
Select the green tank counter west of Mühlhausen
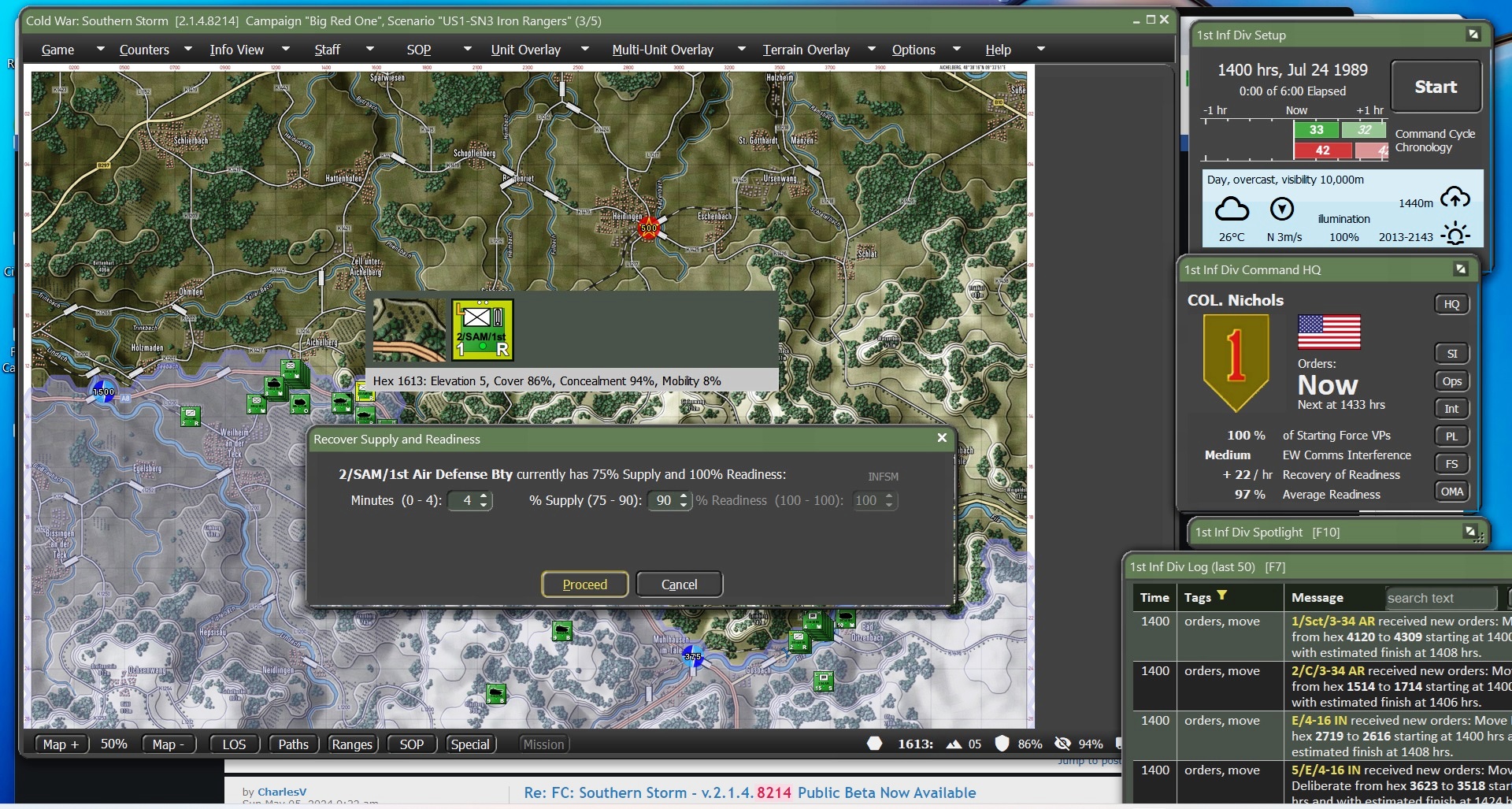click(x=561, y=631)
